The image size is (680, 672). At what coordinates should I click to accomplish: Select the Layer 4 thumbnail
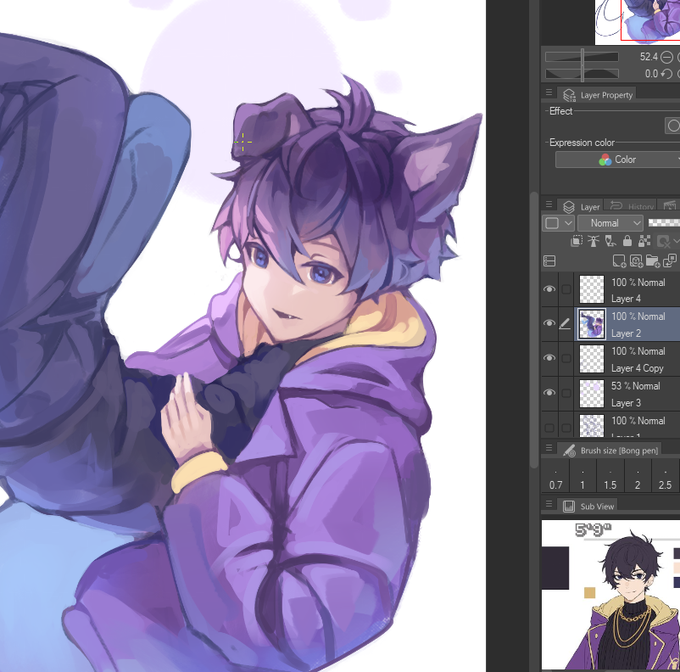[x=592, y=289]
